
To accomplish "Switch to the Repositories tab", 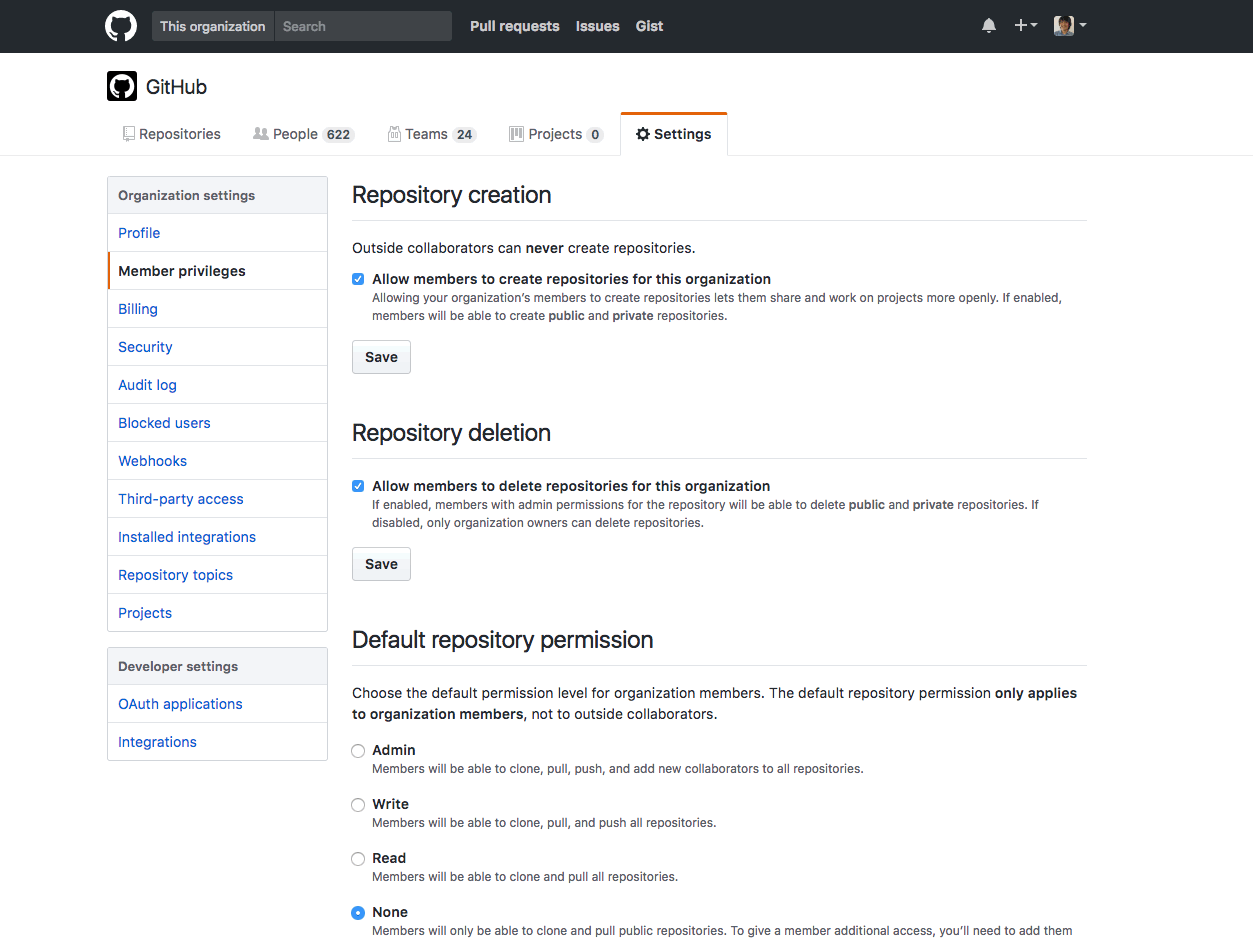I will 171,134.
